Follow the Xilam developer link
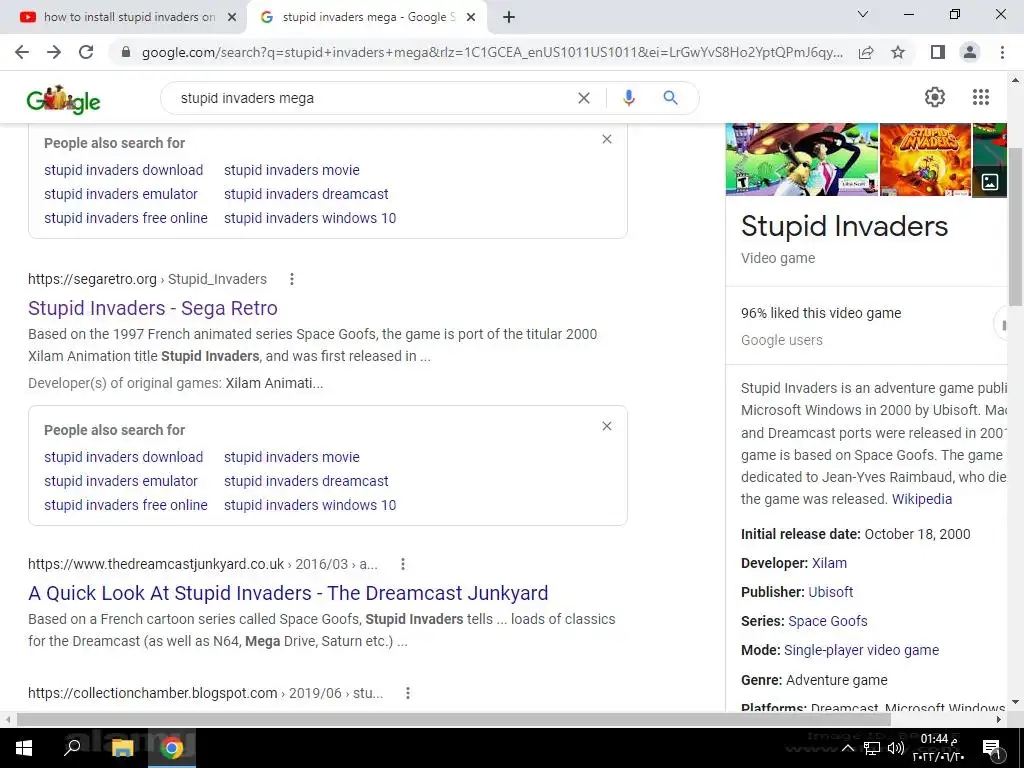Screen dimensions: 1024x768 [x=829, y=563]
